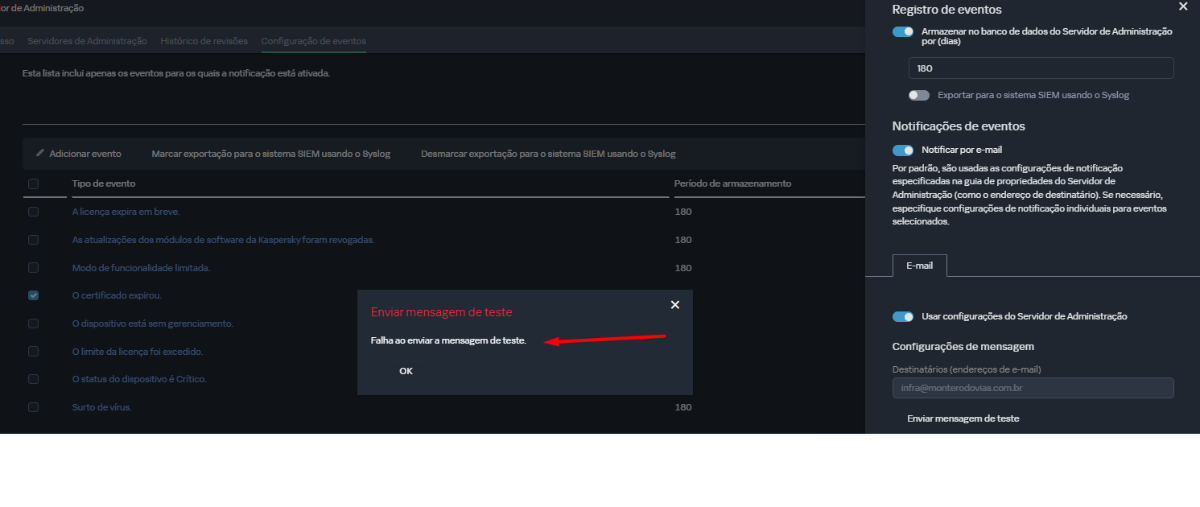Open As atualizações dos módulos revogadas event
The image size is (1200, 507).
[223, 240]
